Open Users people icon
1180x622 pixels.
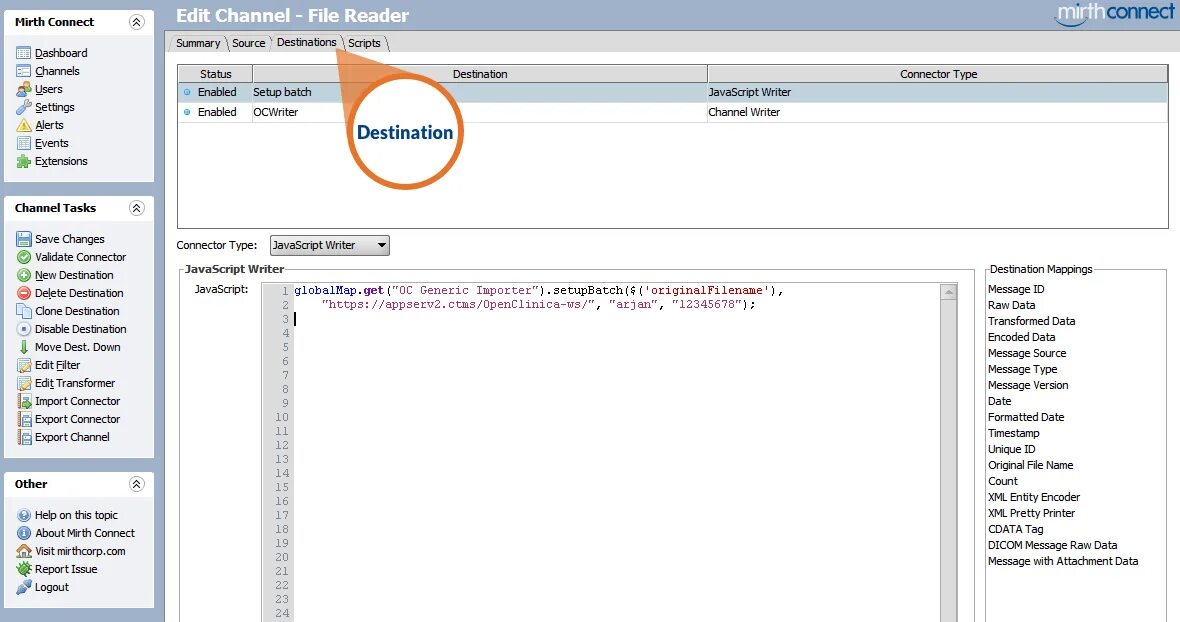point(23,89)
